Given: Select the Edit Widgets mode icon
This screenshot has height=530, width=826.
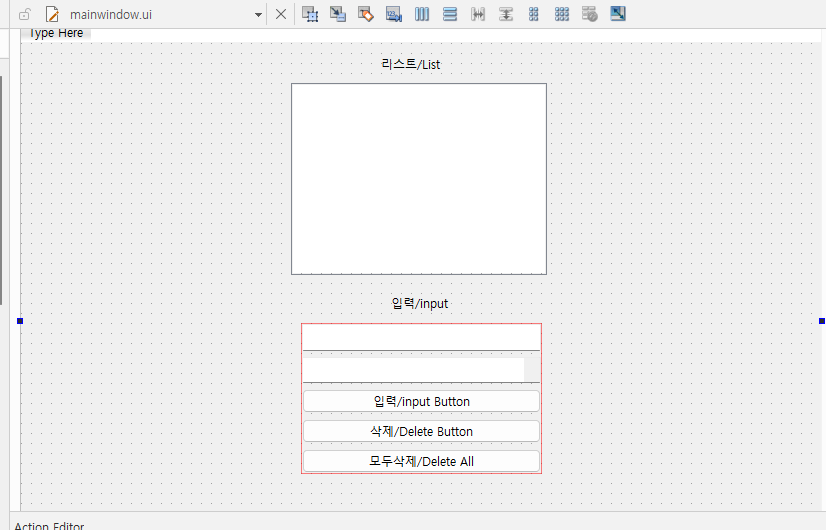Looking at the screenshot, I should click(310, 14).
